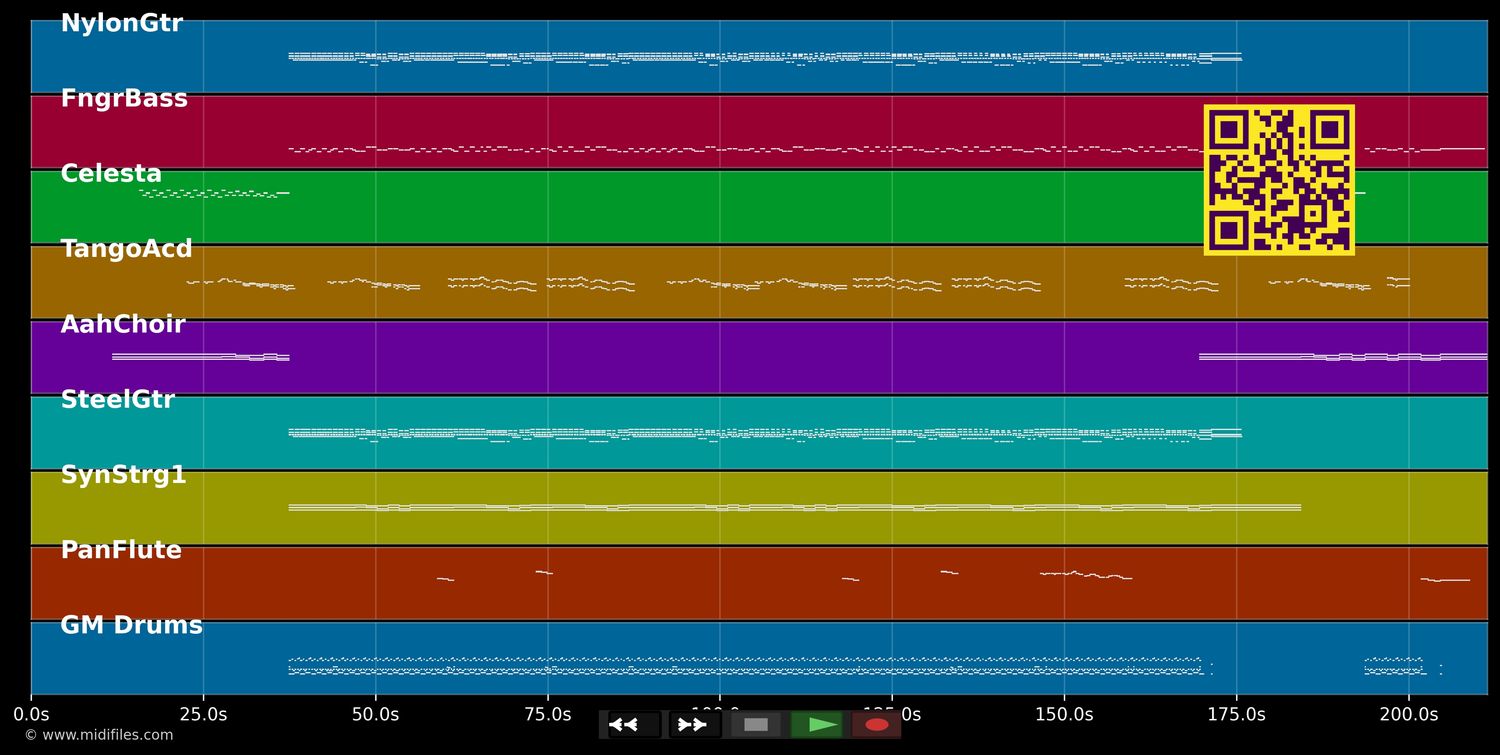Click the yellow QR code image
The image size is (1500, 755).
(x=1279, y=180)
